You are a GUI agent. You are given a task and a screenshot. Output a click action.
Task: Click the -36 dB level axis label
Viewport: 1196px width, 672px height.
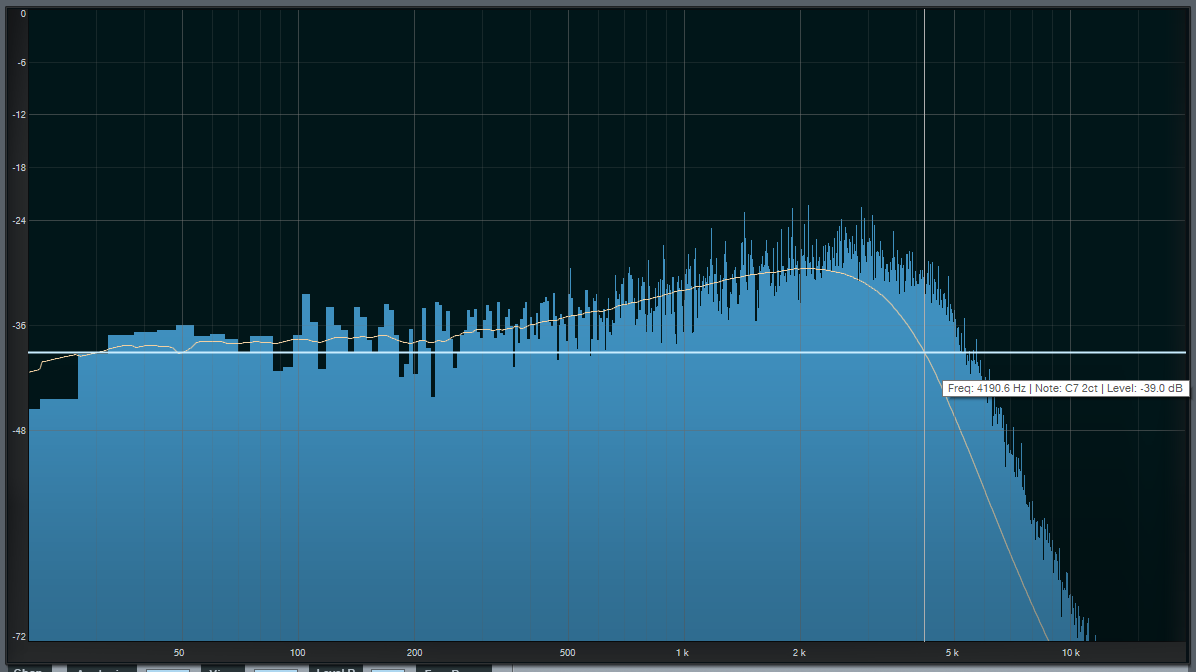pos(20,326)
